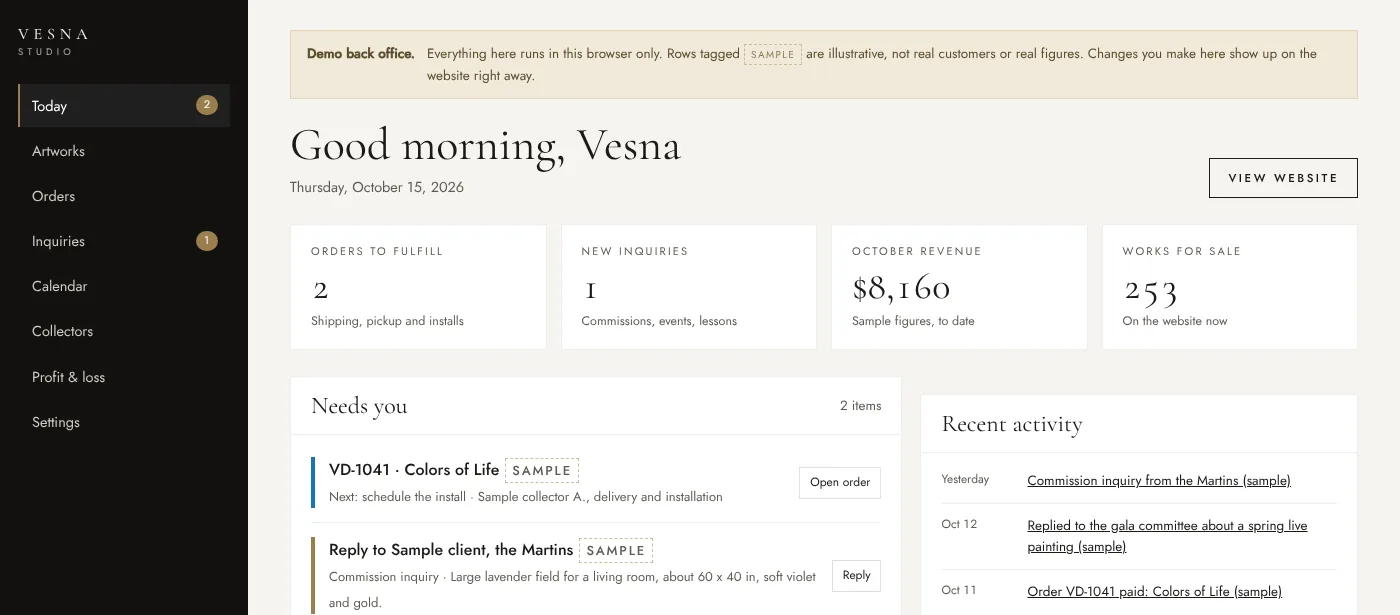Click the 2 items count
Image resolution: width=1400 pixels, height=615 pixels.
tap(861, 406)
